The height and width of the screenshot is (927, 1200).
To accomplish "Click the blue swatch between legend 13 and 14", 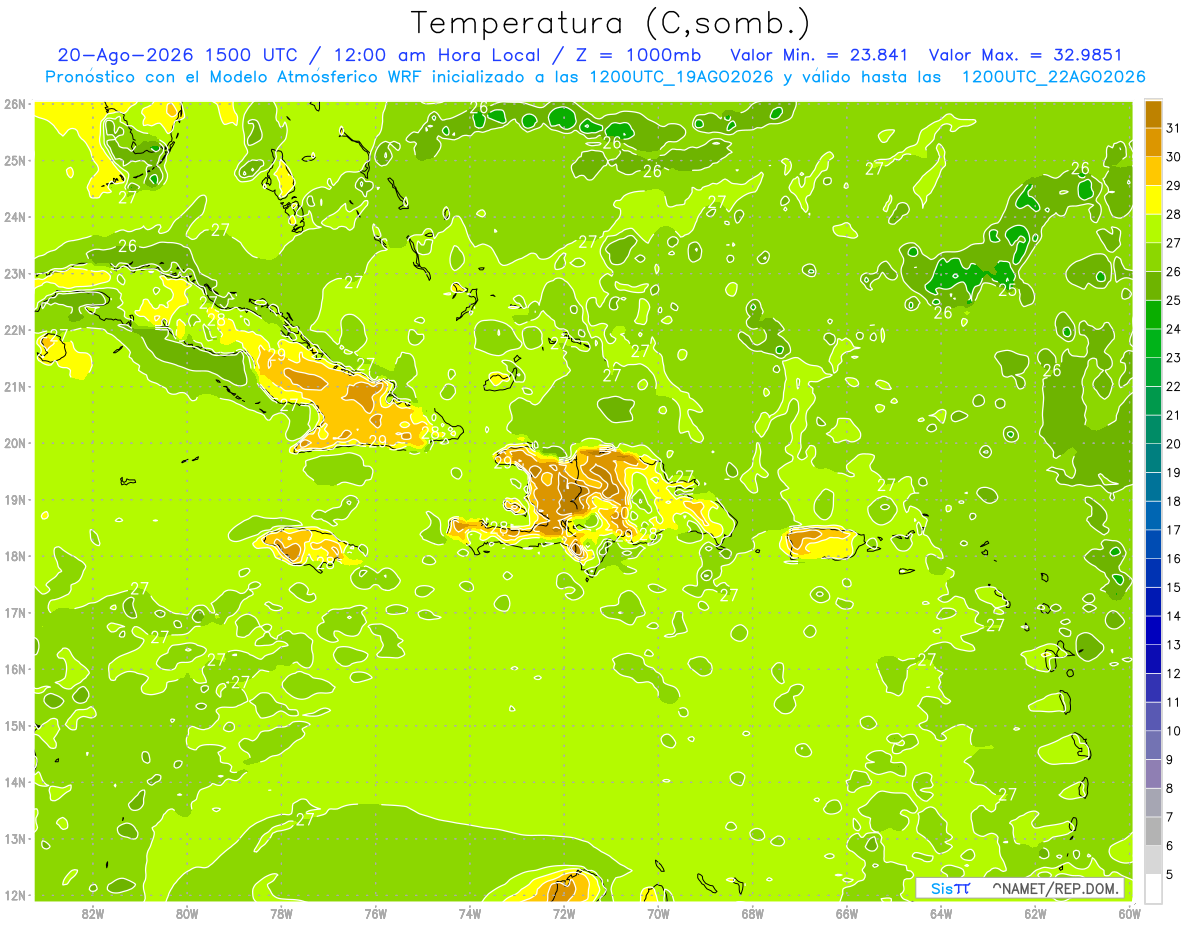I will click(x=1153, y=630).
